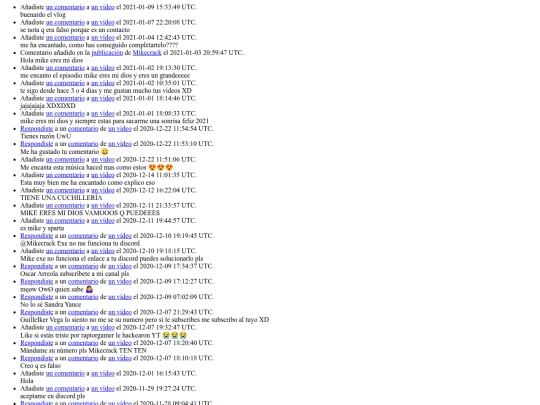Open 'un comentario' link dated 2021-01-07 22:20:08
Screen dimensions: 540x405
pyautogui.click(x=65, y=22)
